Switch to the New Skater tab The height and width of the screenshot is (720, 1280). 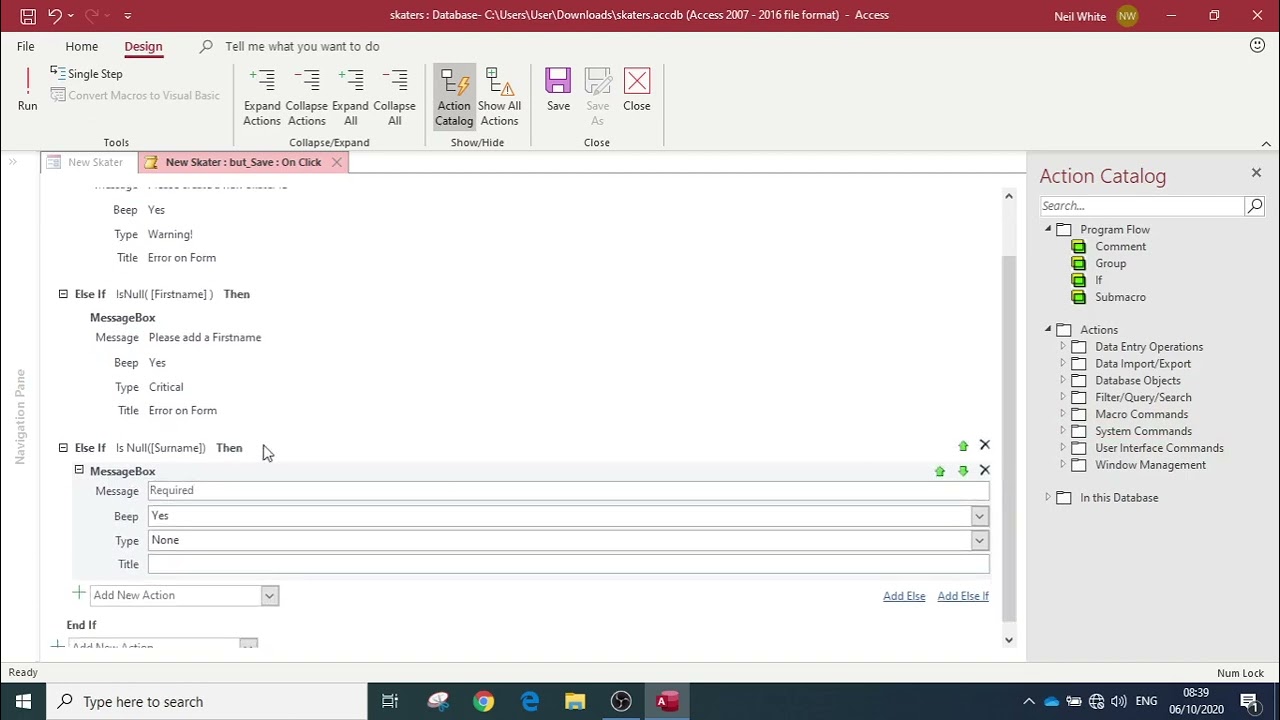point(86,162)
